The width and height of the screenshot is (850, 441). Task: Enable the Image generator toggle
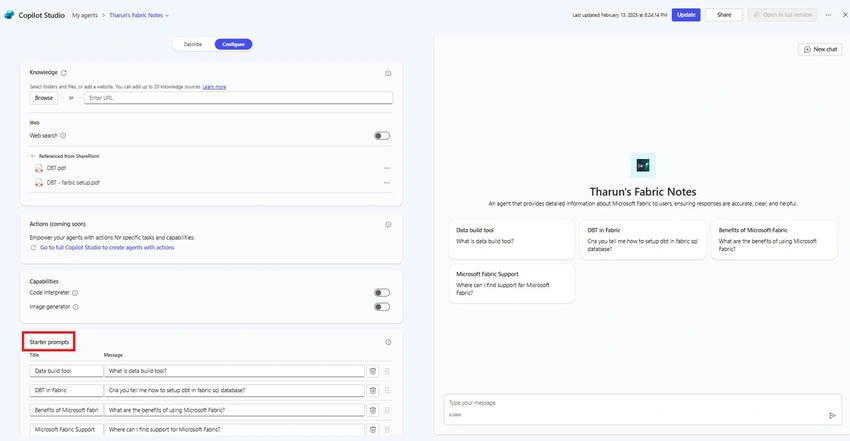point(382,307)
